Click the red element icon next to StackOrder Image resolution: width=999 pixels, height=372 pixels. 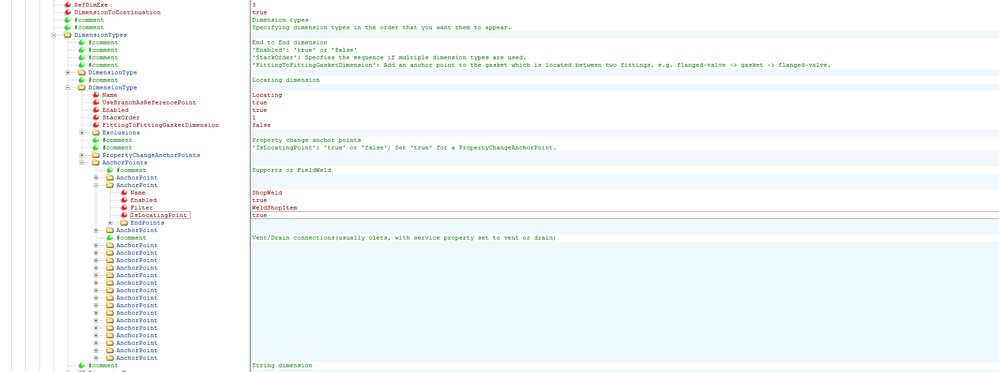click(96, 118)
